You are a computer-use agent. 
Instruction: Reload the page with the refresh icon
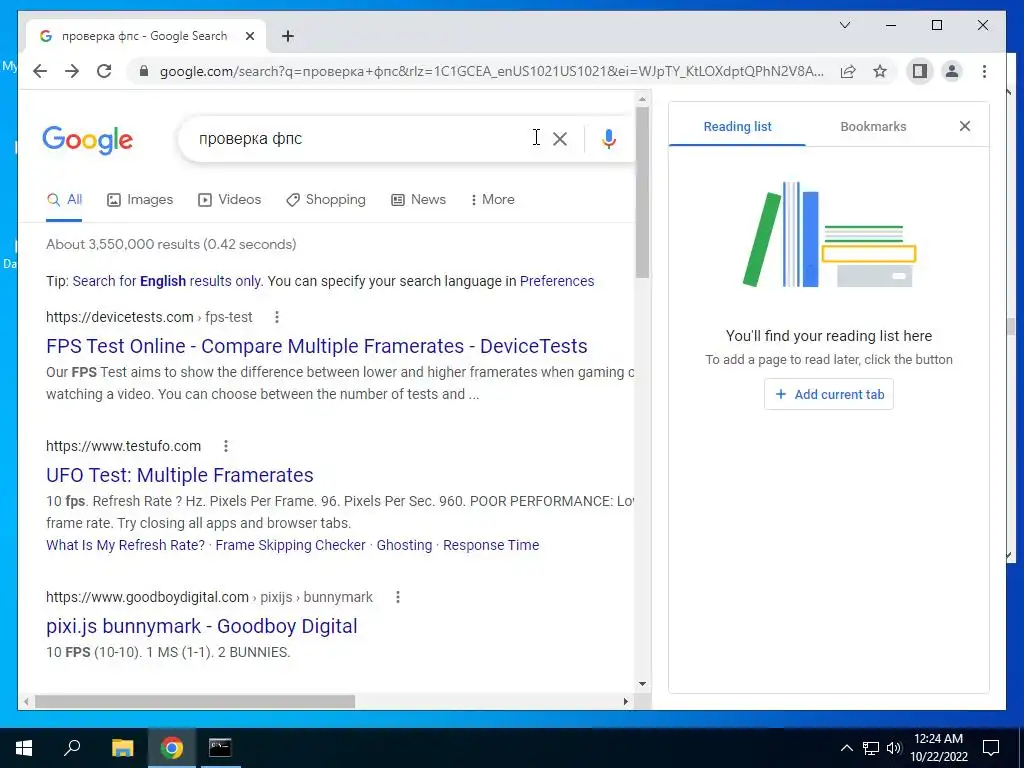pos(104,71)
